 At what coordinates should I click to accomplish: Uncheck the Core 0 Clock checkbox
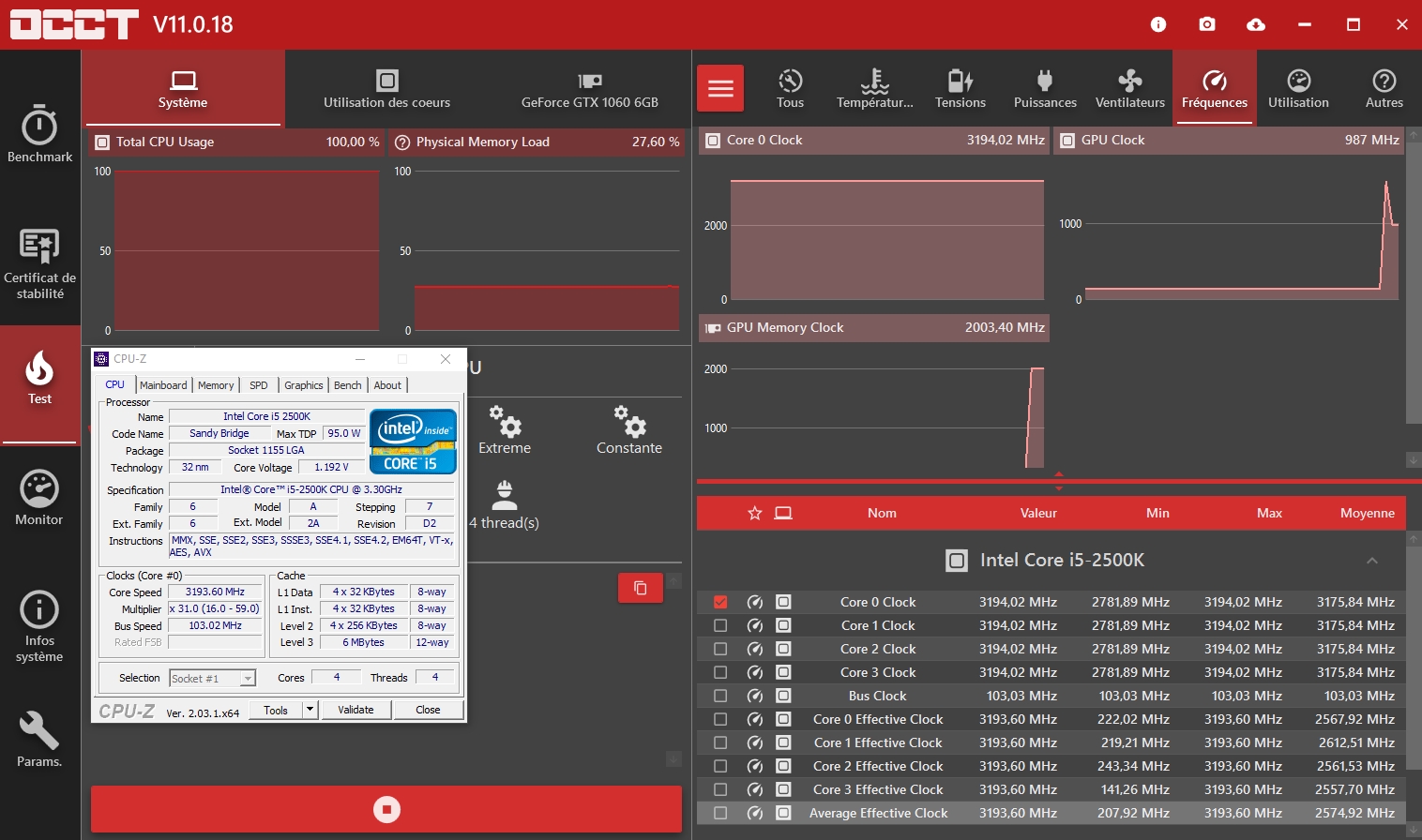point(720,602)
